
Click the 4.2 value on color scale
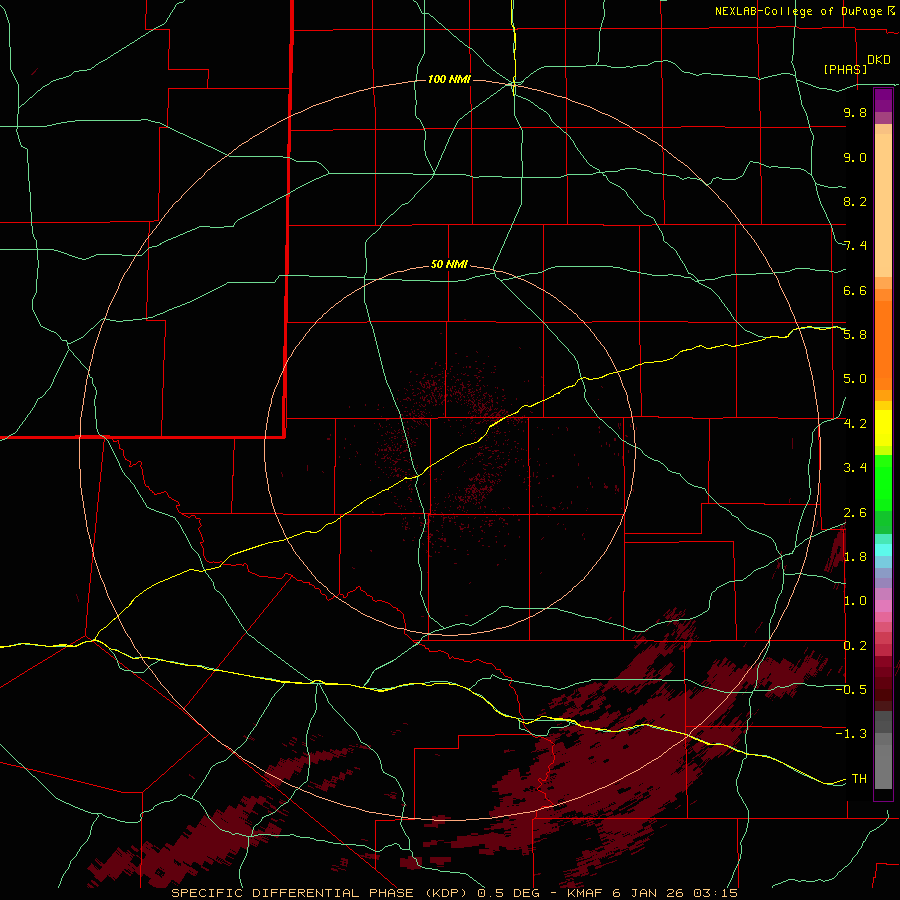(855, 424)
